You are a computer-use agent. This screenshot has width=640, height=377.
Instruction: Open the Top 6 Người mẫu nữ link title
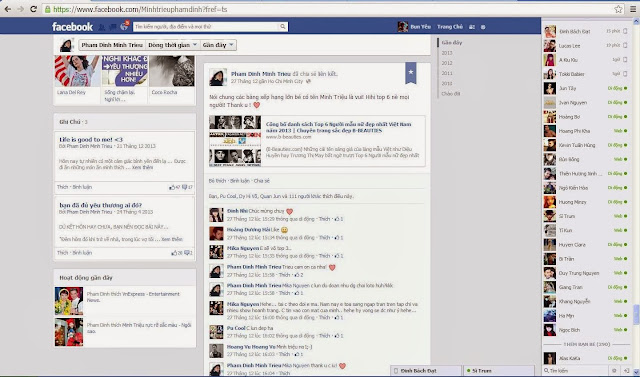[x=338, y=127]
